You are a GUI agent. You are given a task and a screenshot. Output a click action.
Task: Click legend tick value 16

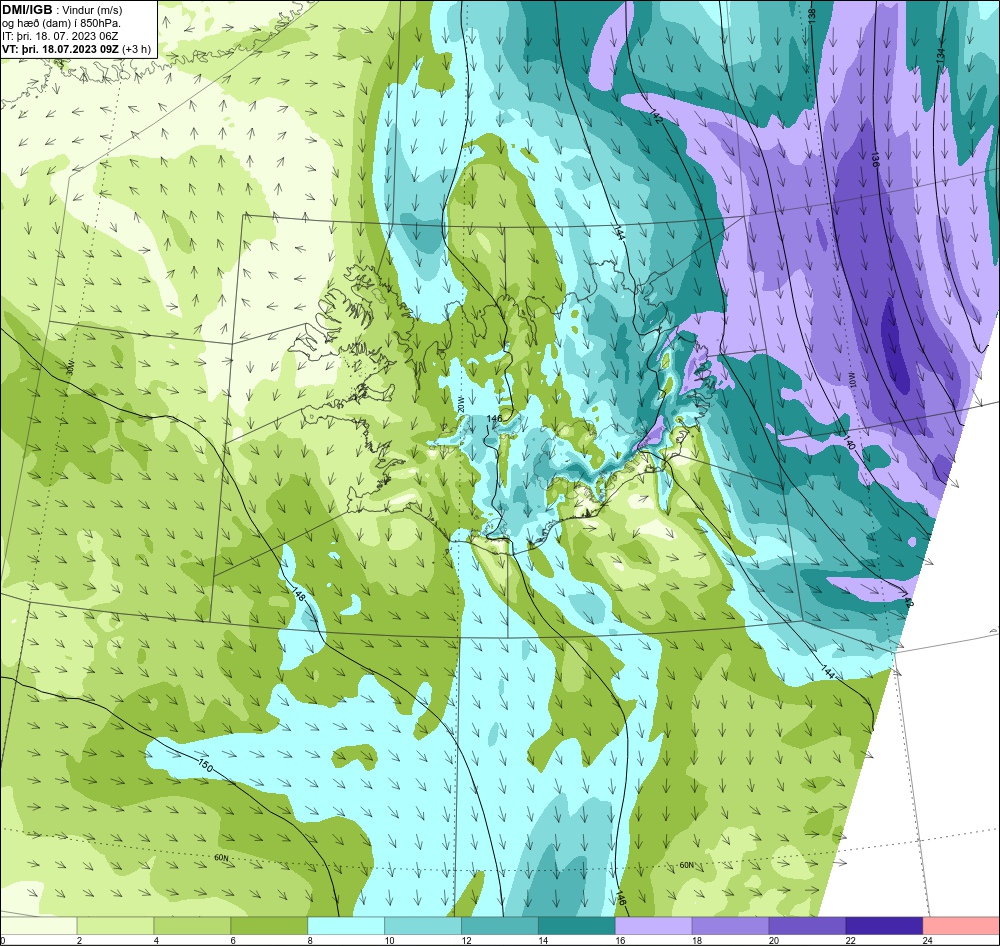click(621, 940)
